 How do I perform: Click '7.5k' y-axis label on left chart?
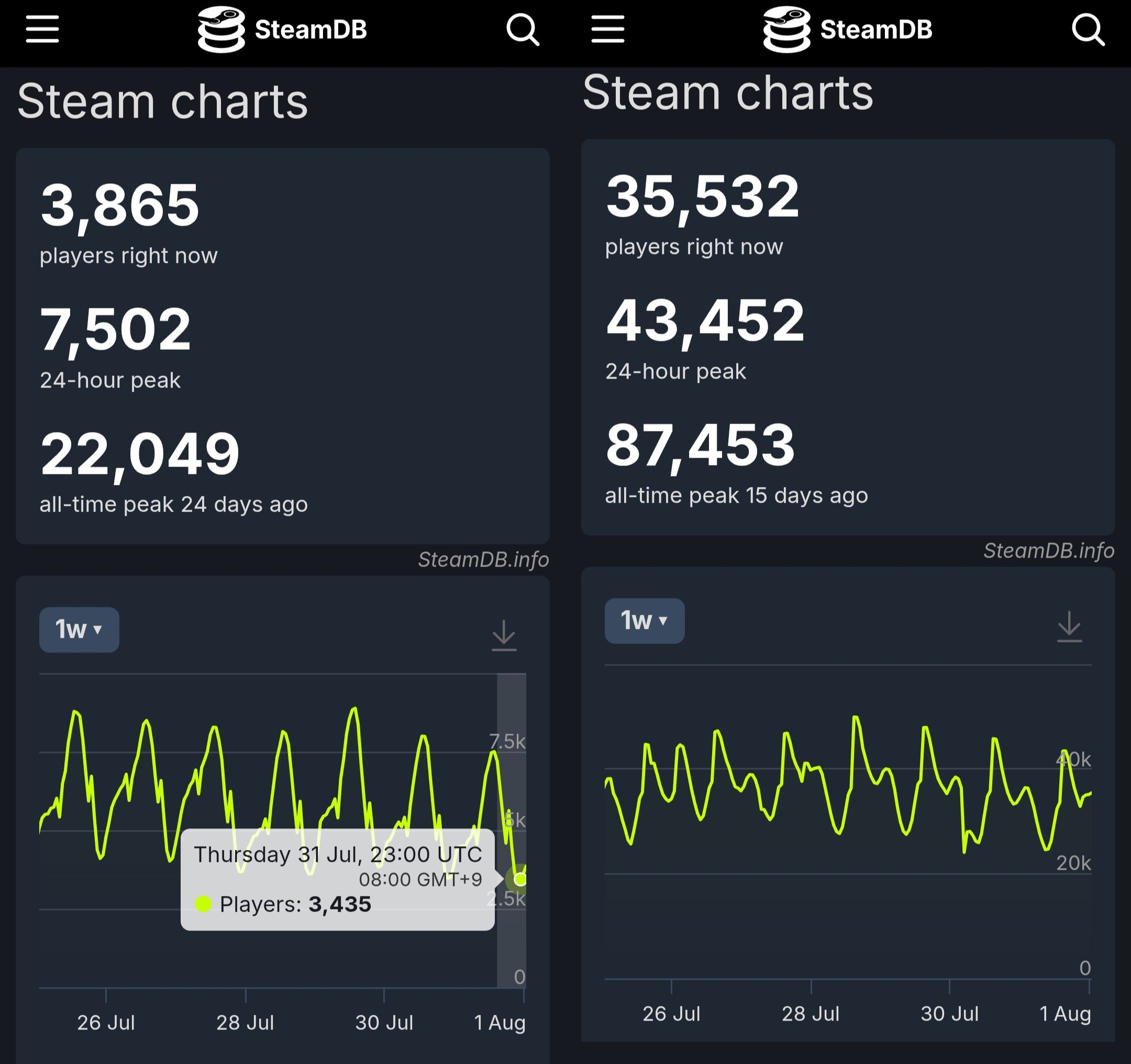pos(507,741)
